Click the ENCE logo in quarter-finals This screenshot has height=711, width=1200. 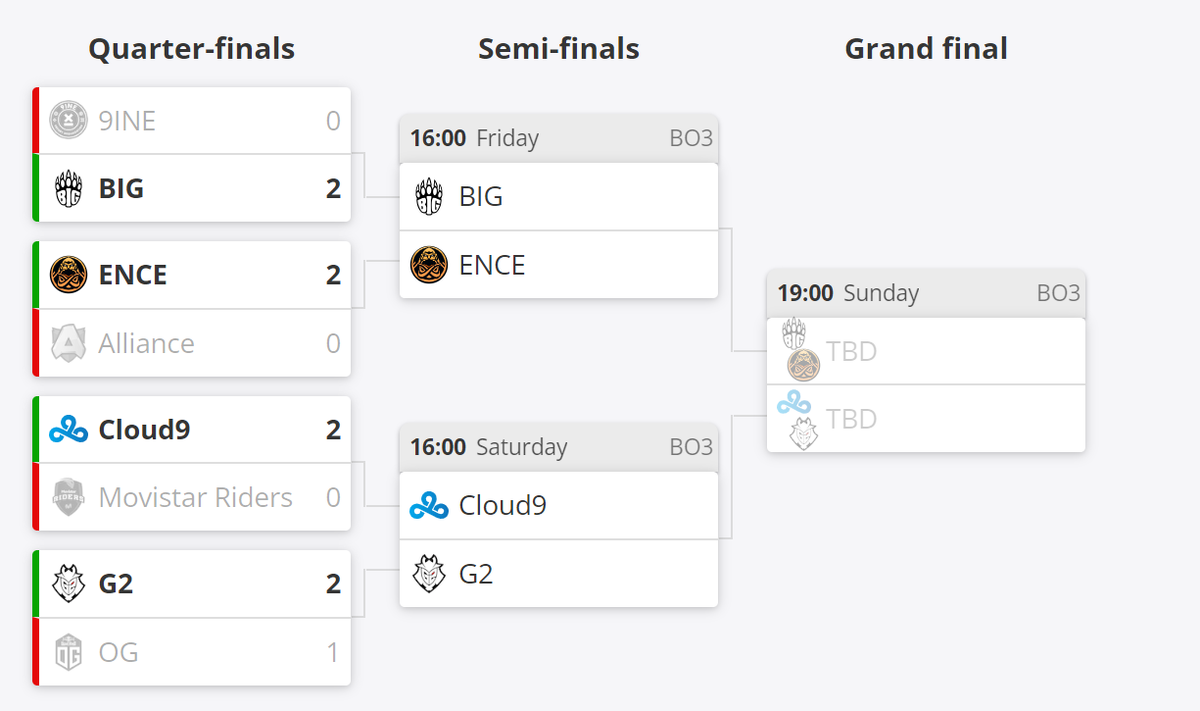(x=68, y=274)
